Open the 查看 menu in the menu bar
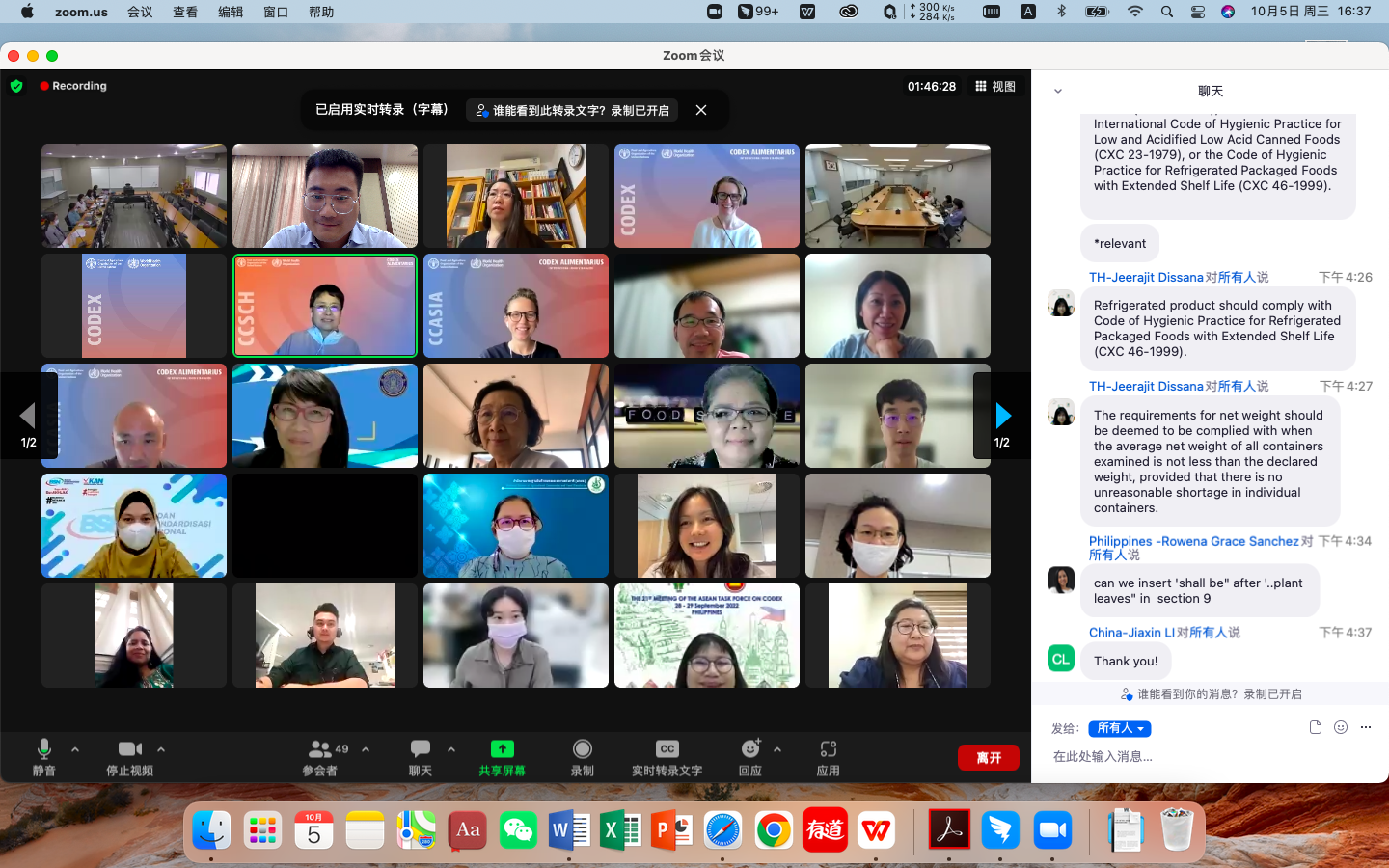Screen dimensions: 1389x868 point(185,12)
